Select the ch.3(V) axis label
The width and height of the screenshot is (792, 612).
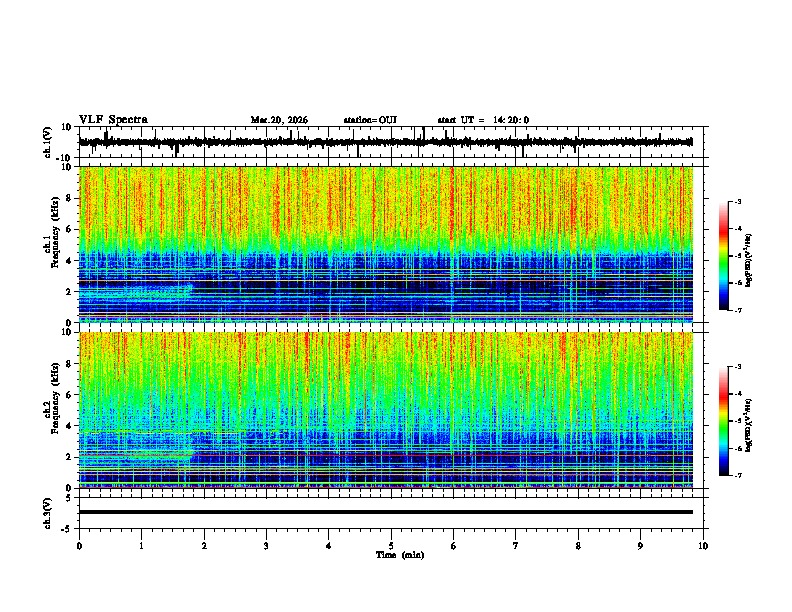coord(48,513)
